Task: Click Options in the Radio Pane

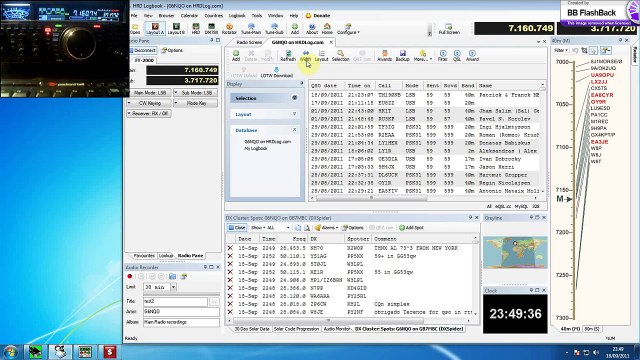Action: click(x=172, y=50)
